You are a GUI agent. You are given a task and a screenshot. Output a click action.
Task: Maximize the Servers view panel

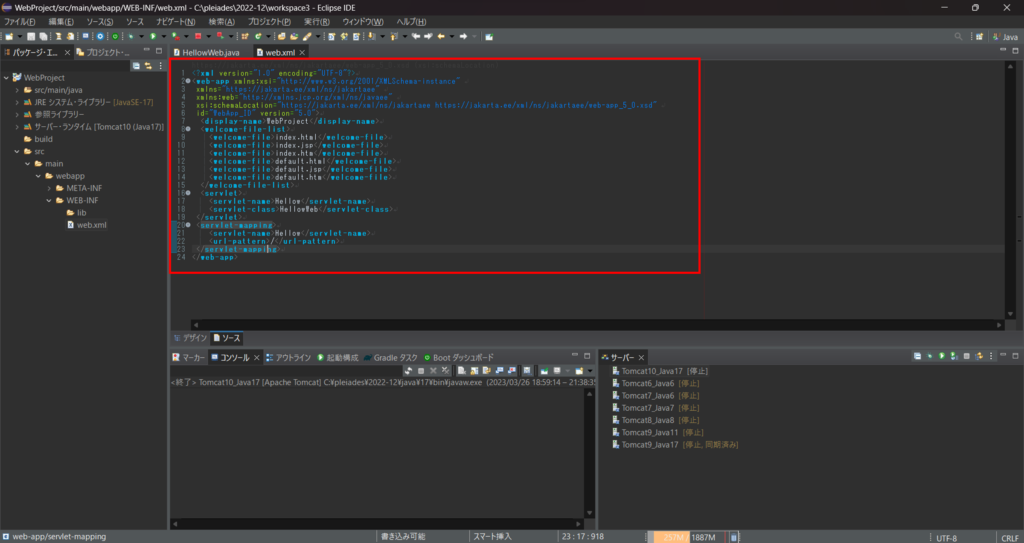click(1014, 355)
